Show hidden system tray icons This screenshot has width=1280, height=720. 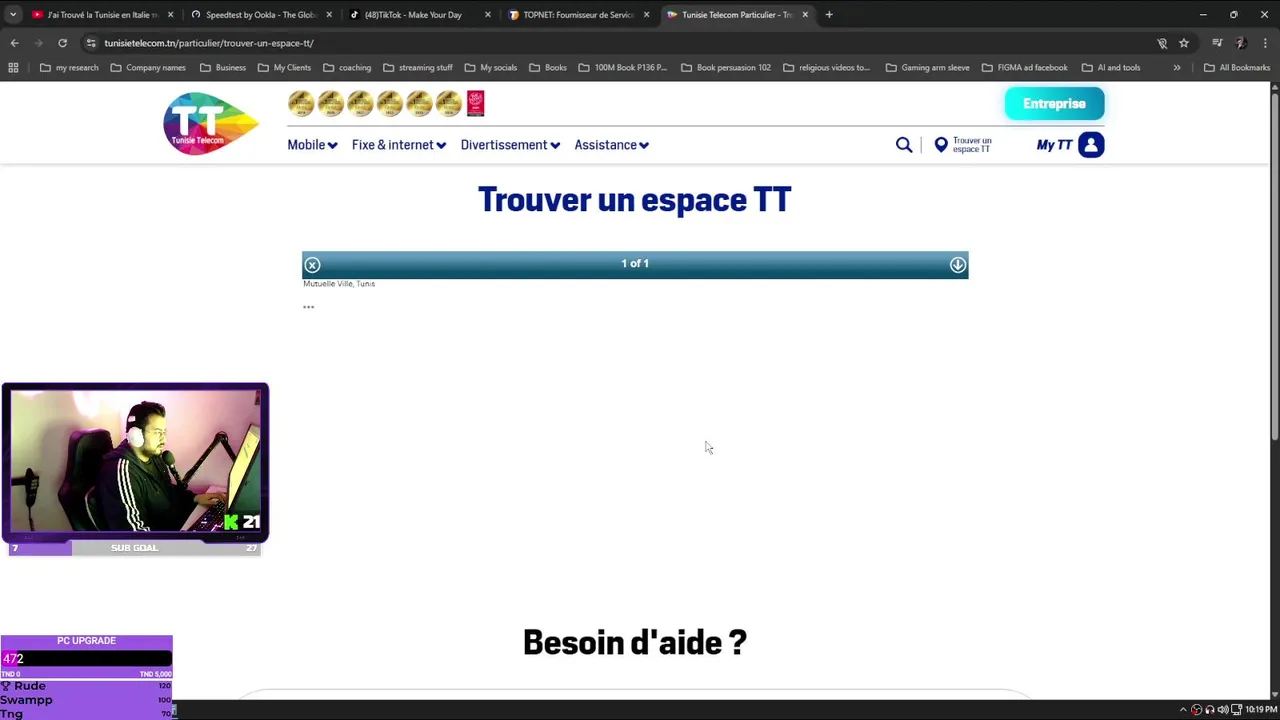coord(1183,710)
